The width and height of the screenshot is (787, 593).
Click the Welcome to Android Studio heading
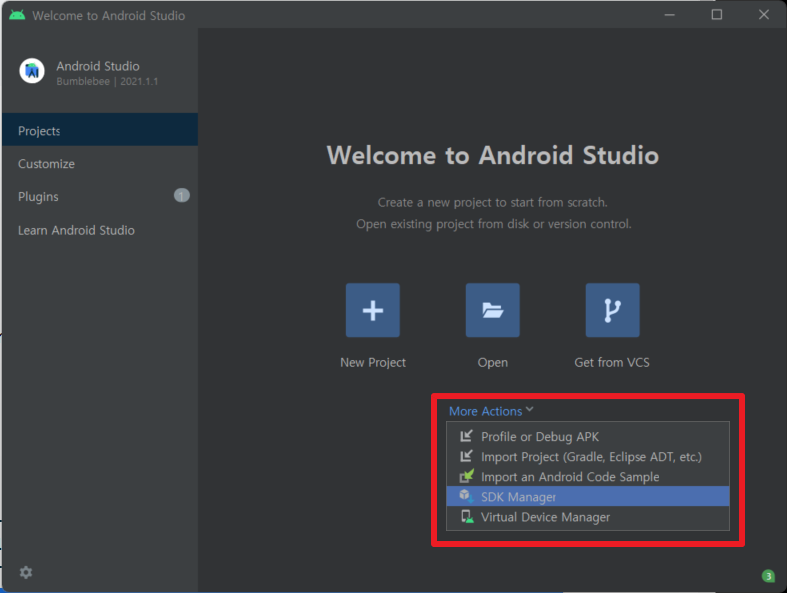tap(492, 155)
